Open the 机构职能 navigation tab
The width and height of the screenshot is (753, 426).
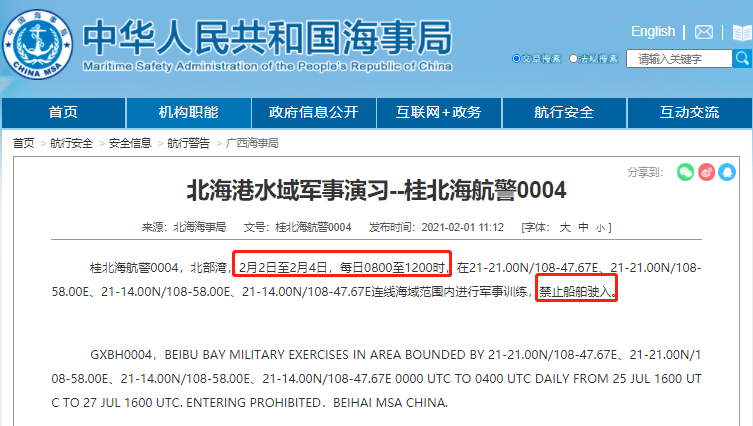pos(189,113)
